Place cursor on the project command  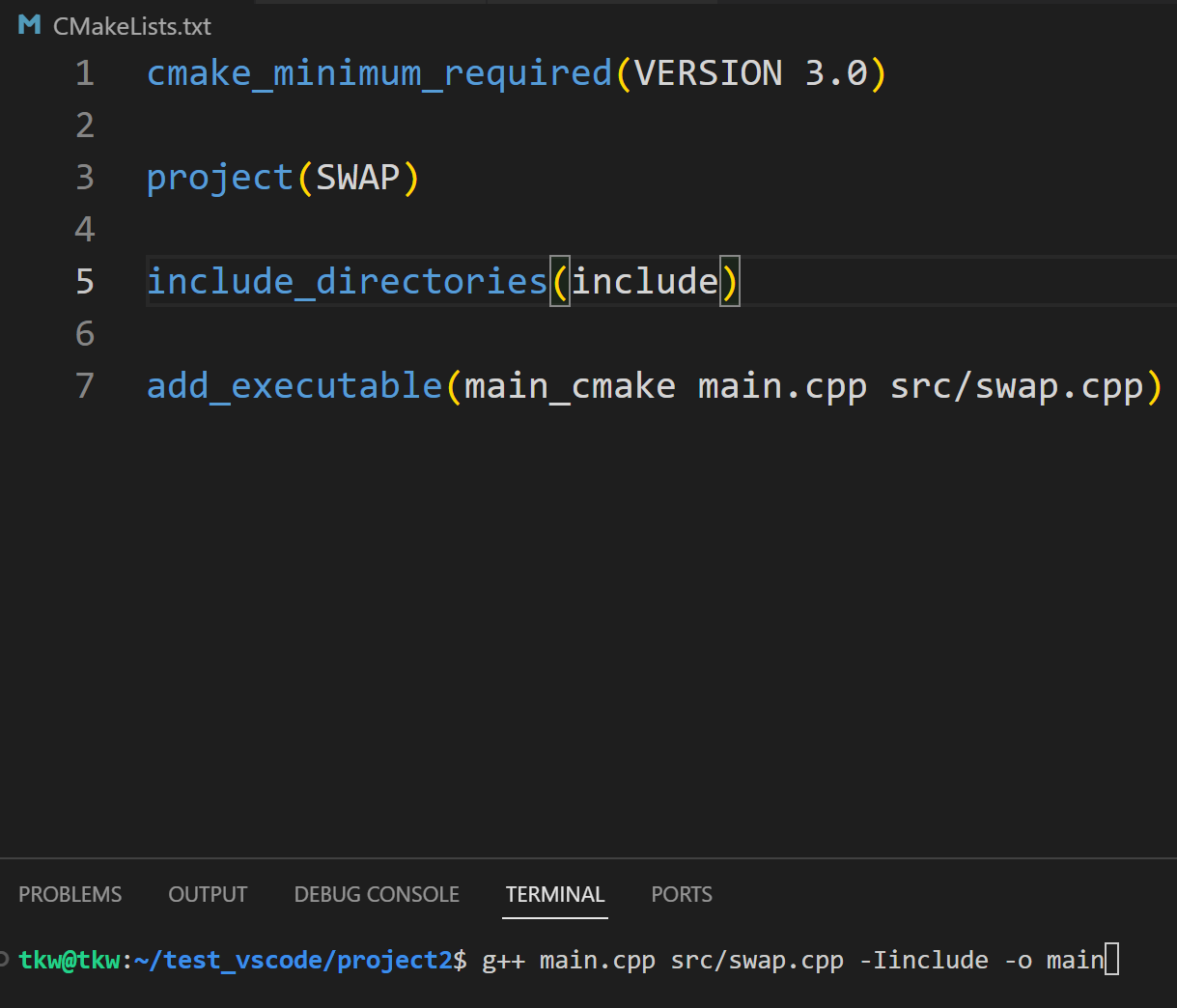[219, 178]
